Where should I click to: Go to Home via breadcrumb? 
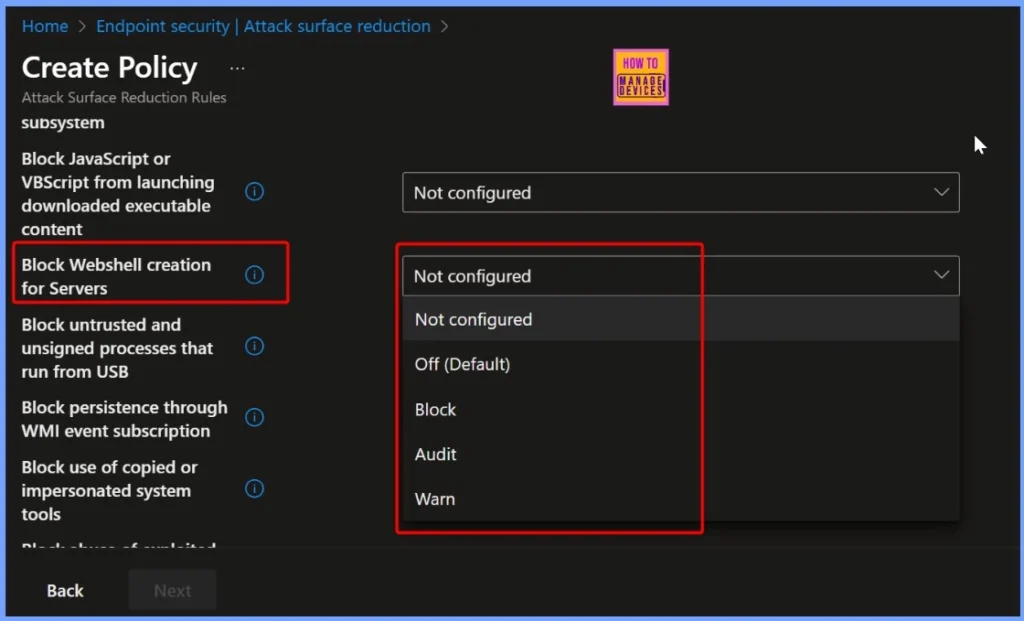click(x=45, y=26)
